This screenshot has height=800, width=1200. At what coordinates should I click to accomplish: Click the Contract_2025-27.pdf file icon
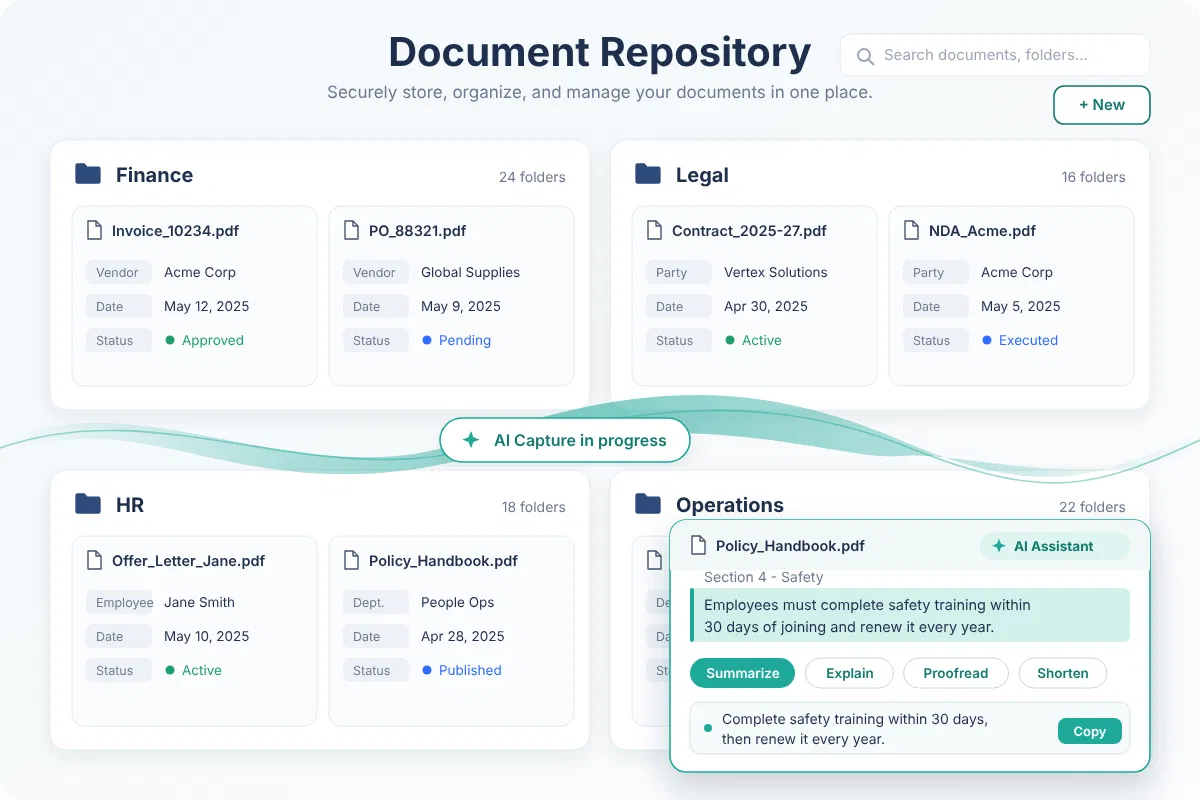point(654,230)
